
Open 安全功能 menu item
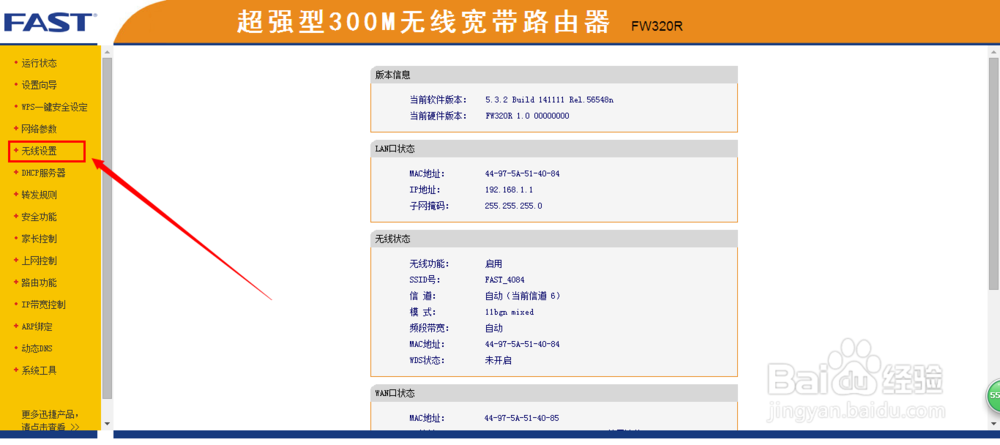[x=39, y=217]
